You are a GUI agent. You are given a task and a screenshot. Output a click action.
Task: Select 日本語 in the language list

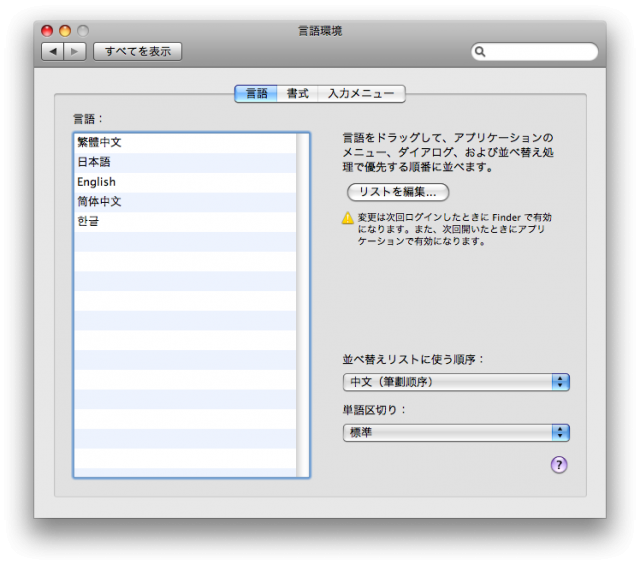click(185, 162)
